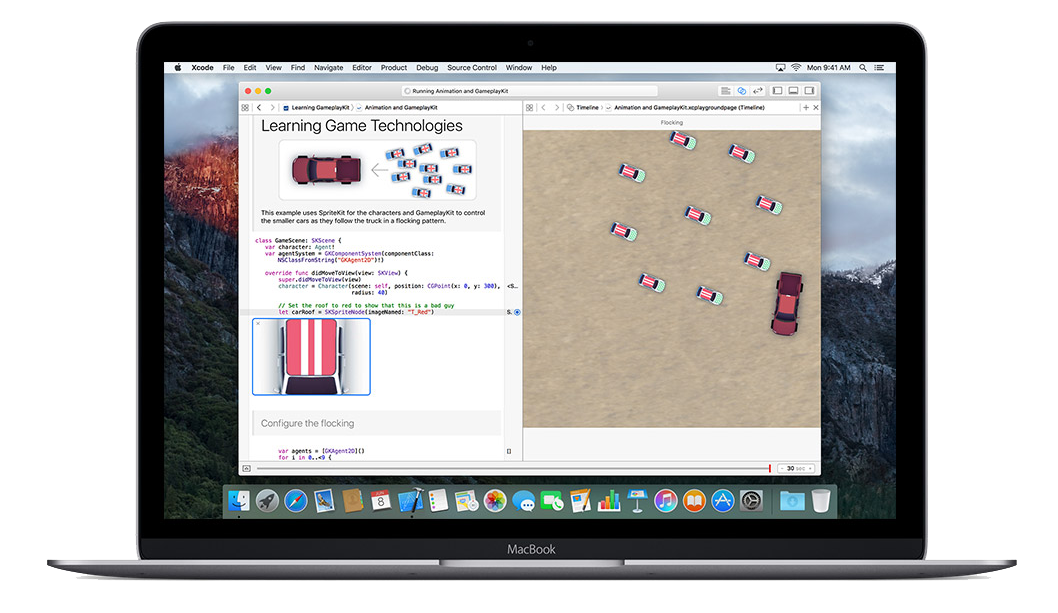
Task: Open iTunes from the Dock
Action: coord(665,501)
